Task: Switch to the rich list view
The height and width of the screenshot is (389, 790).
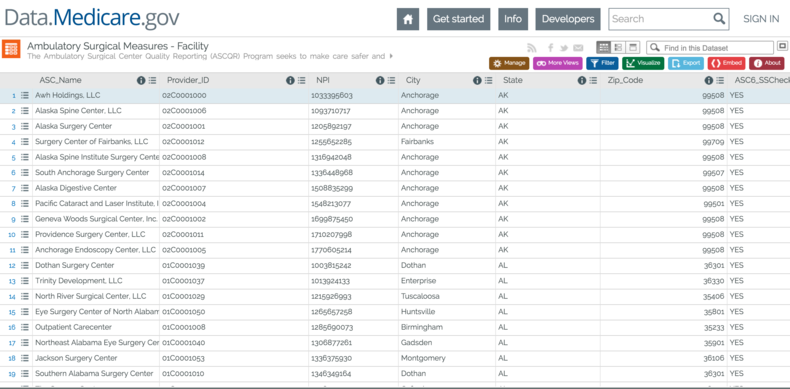Action: coord(618,48)
